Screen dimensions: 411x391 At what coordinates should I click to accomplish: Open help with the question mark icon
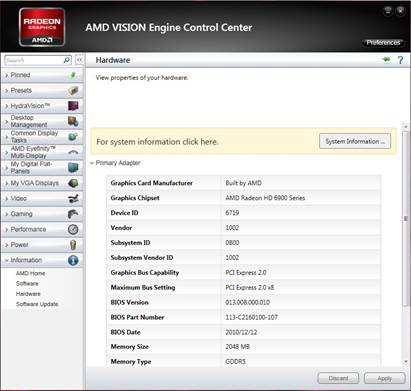(400, 60)
